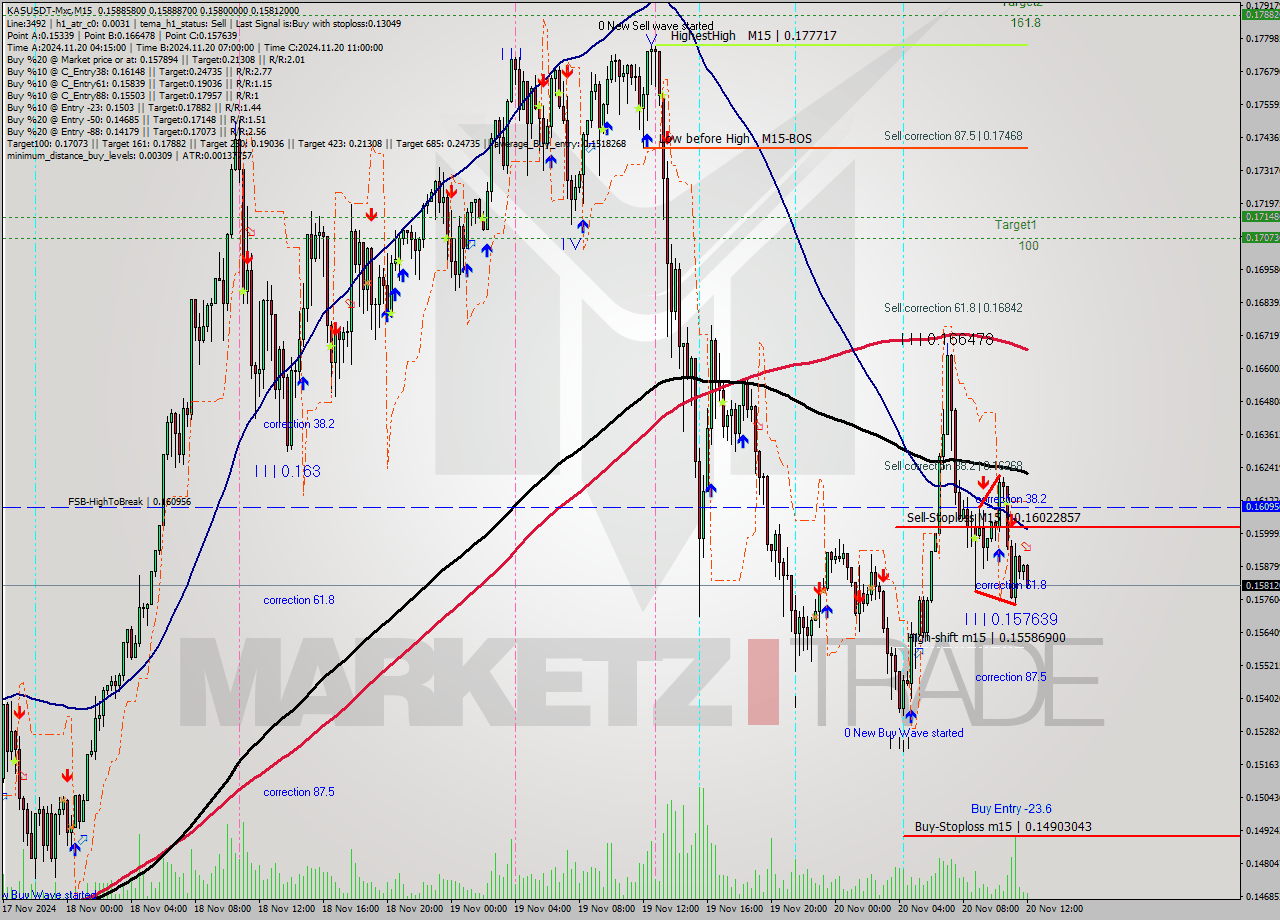This screenshot has height=920, width=1280.
Task: Select the '19 Nov 08:00' time label
Action: pyautogui.click(x=607, y=909)
